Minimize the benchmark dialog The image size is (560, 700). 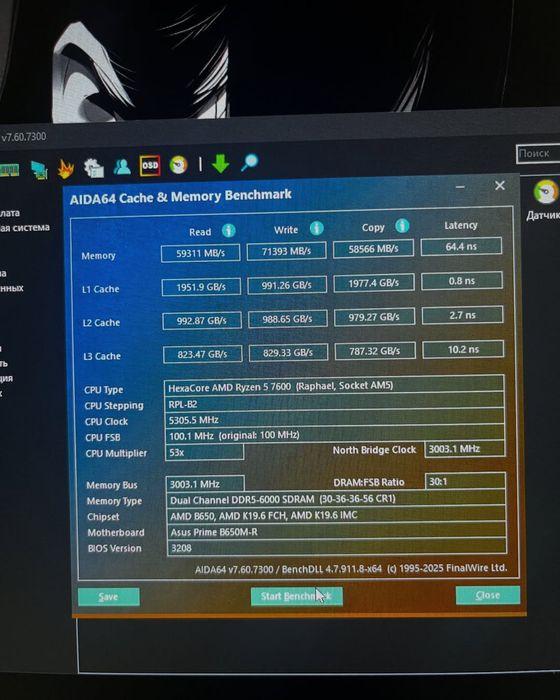click(x=460, y=187)
